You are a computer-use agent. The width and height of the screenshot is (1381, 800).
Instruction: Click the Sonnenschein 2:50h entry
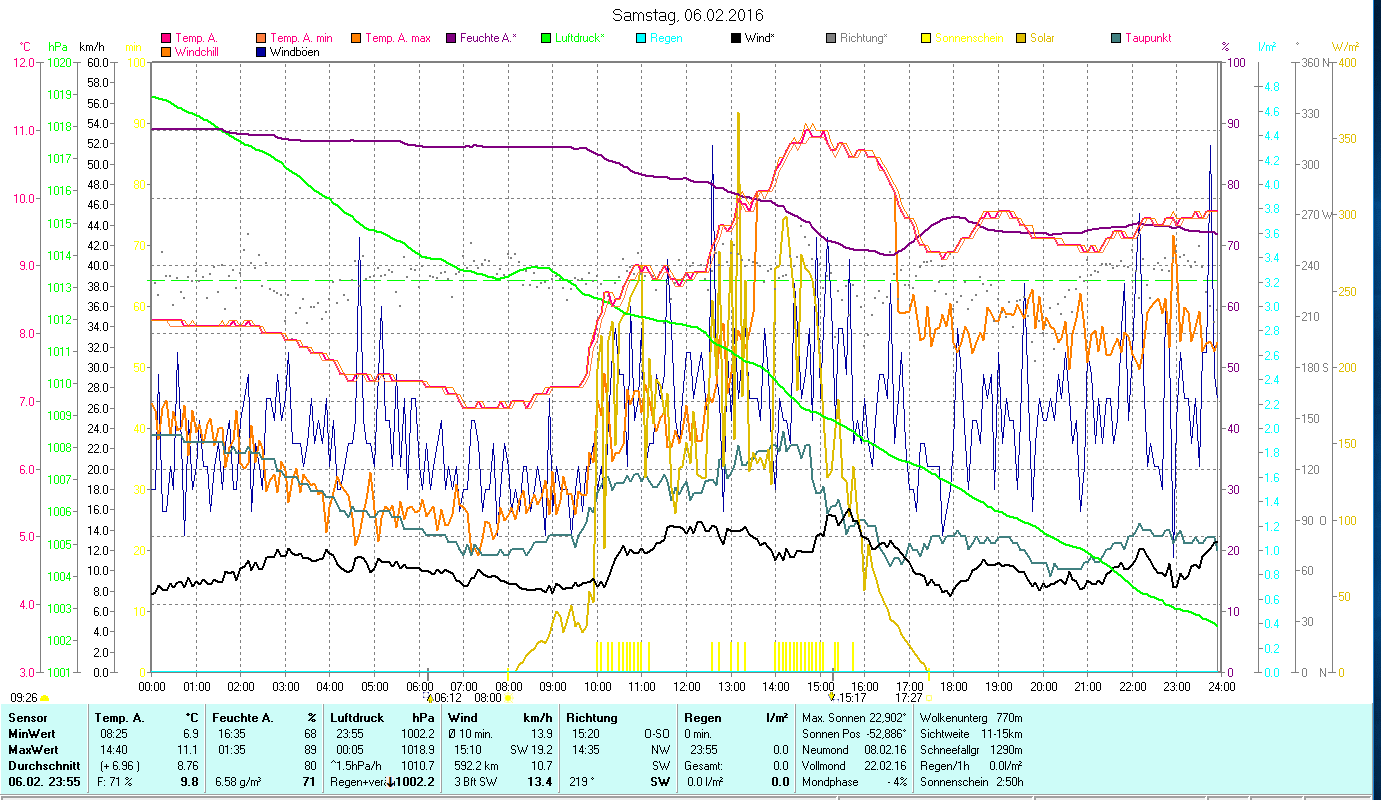[970, 782]
